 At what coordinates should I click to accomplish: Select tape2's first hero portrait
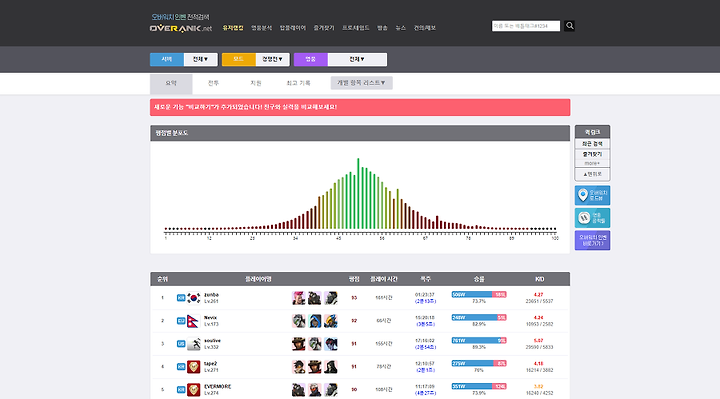[298, 367]
